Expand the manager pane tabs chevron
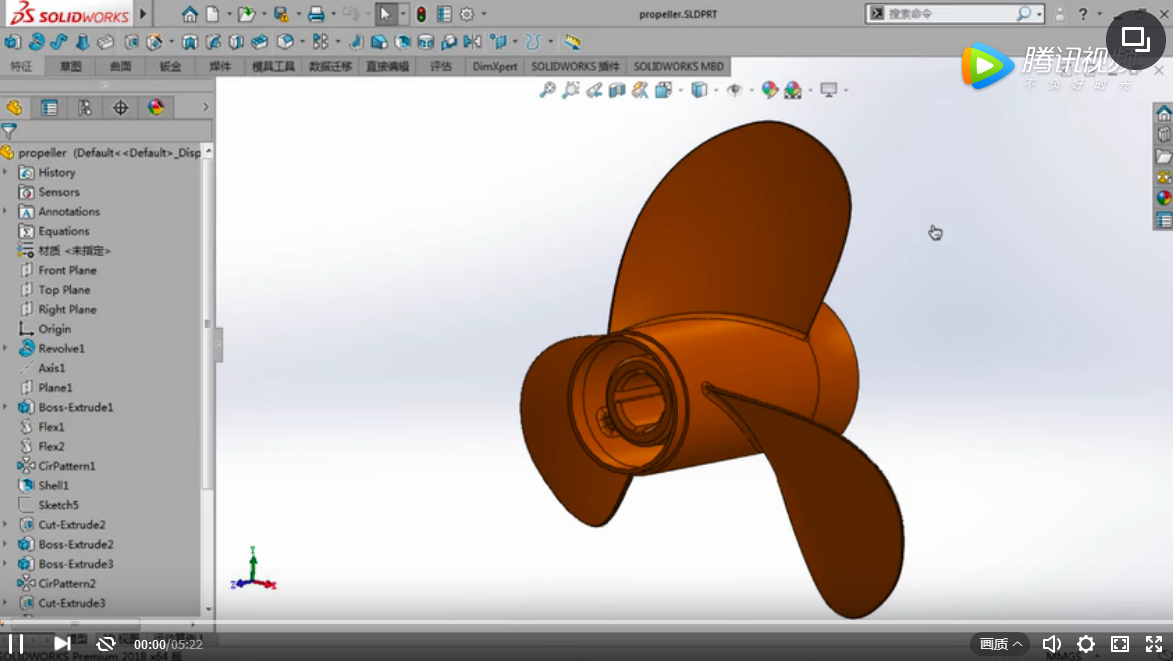Viewport: 1173px width, 661px height. tap(206, 108)
